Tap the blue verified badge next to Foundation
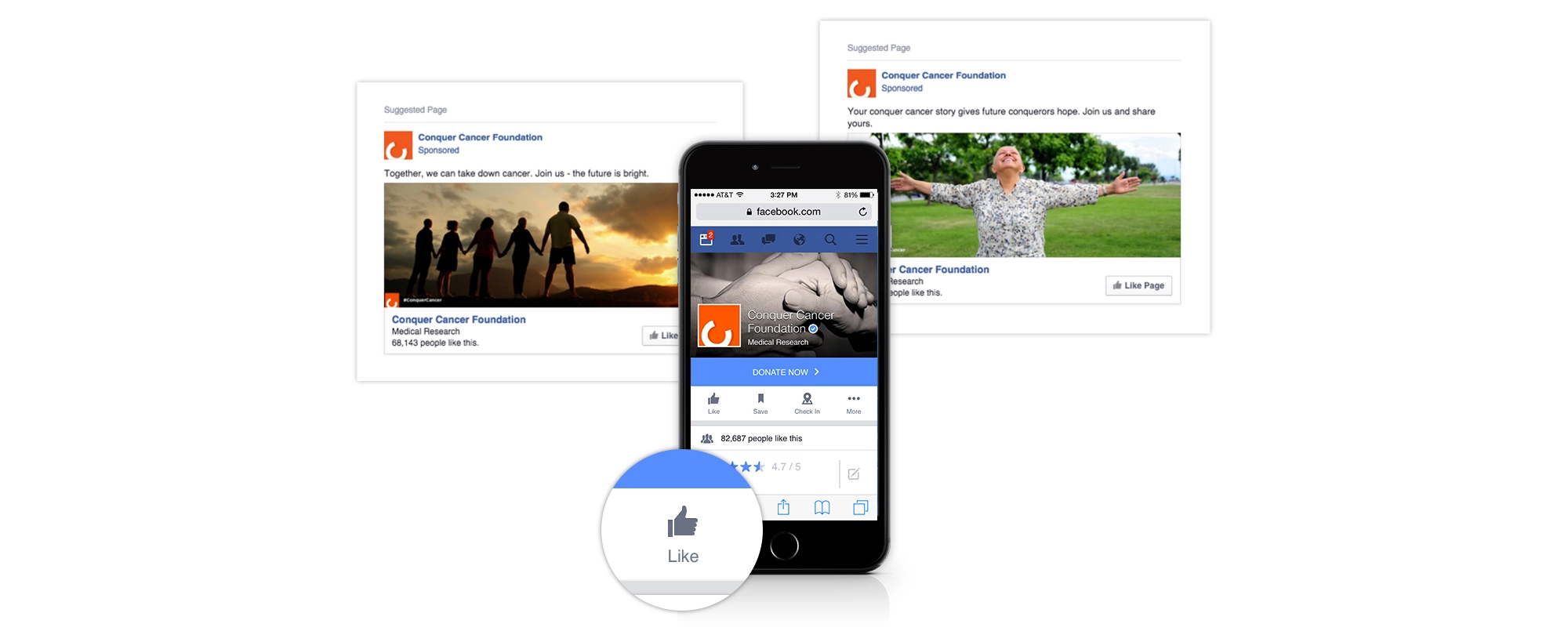 tap(814, 329)
